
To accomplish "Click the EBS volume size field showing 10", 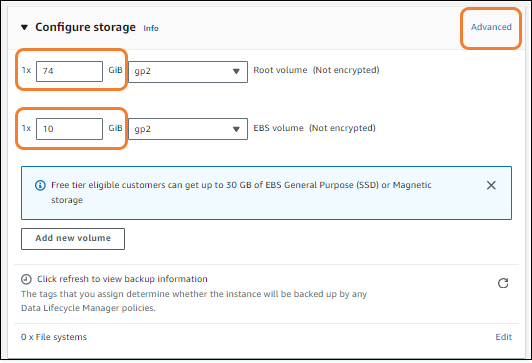I will [69, 129].
